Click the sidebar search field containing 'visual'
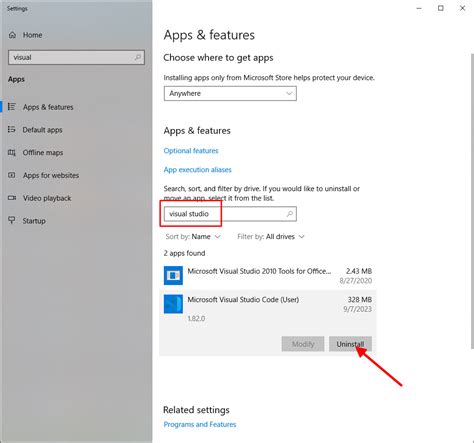This screenshot has height=443, width=474. click(76, 57)
